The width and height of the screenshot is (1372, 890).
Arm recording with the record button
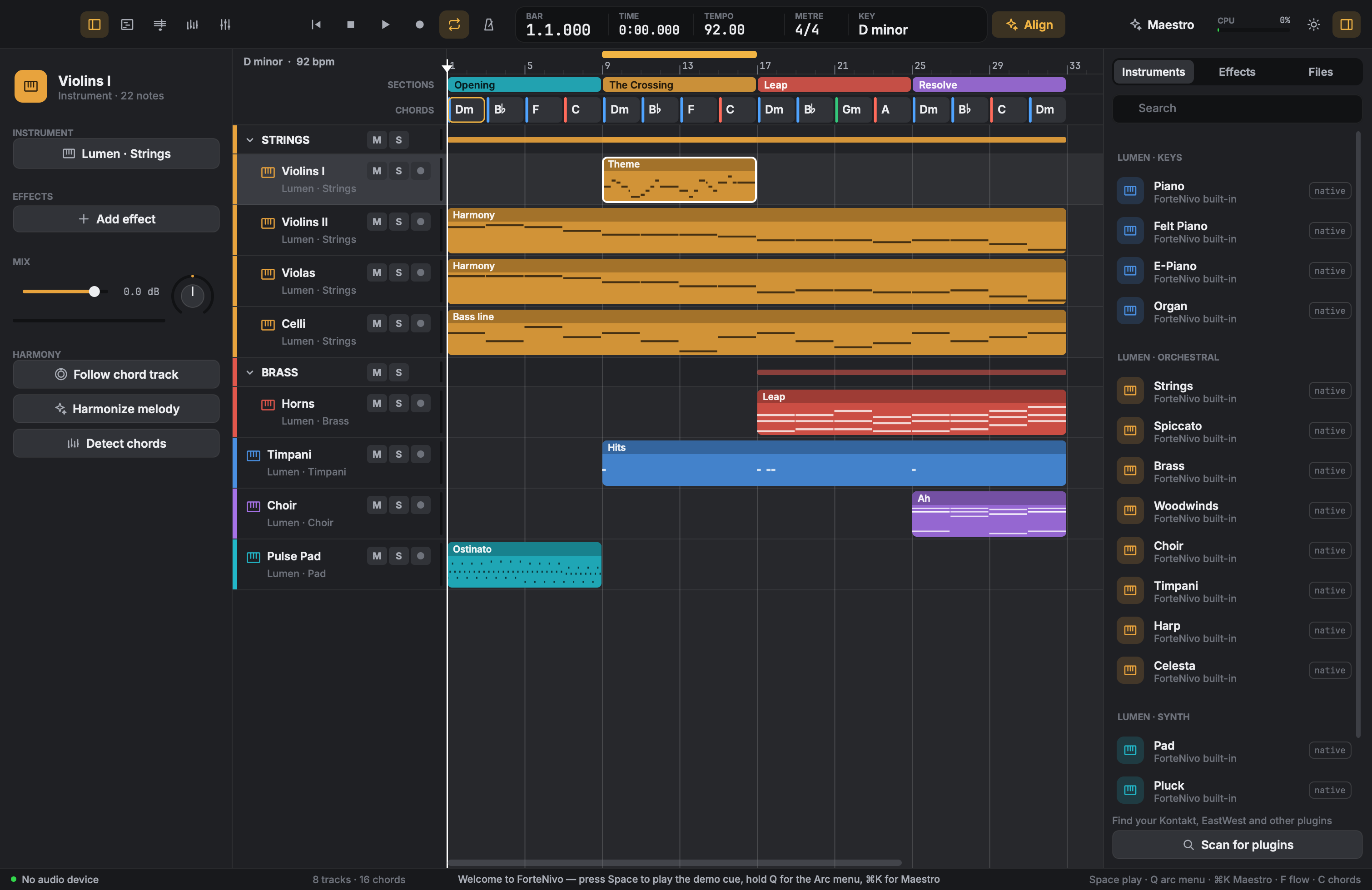pyautogui.click(x=420, y=24)
